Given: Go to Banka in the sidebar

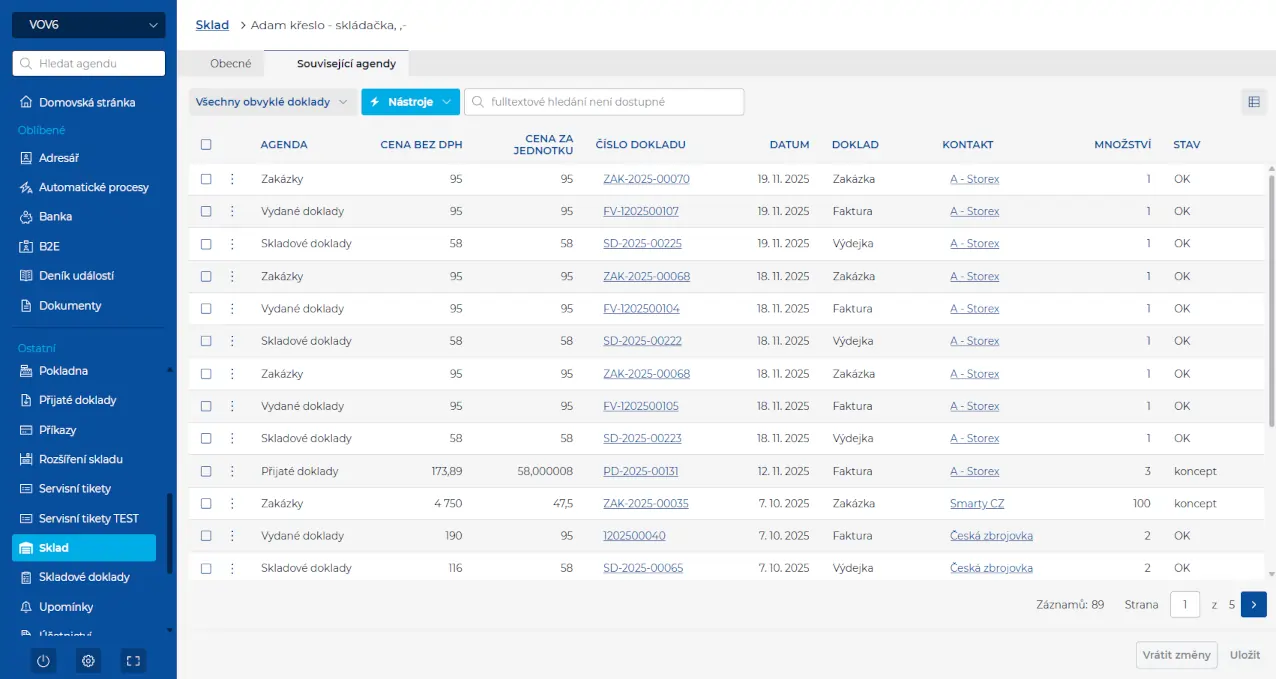Looking at the screenshot, I should 55,216.
